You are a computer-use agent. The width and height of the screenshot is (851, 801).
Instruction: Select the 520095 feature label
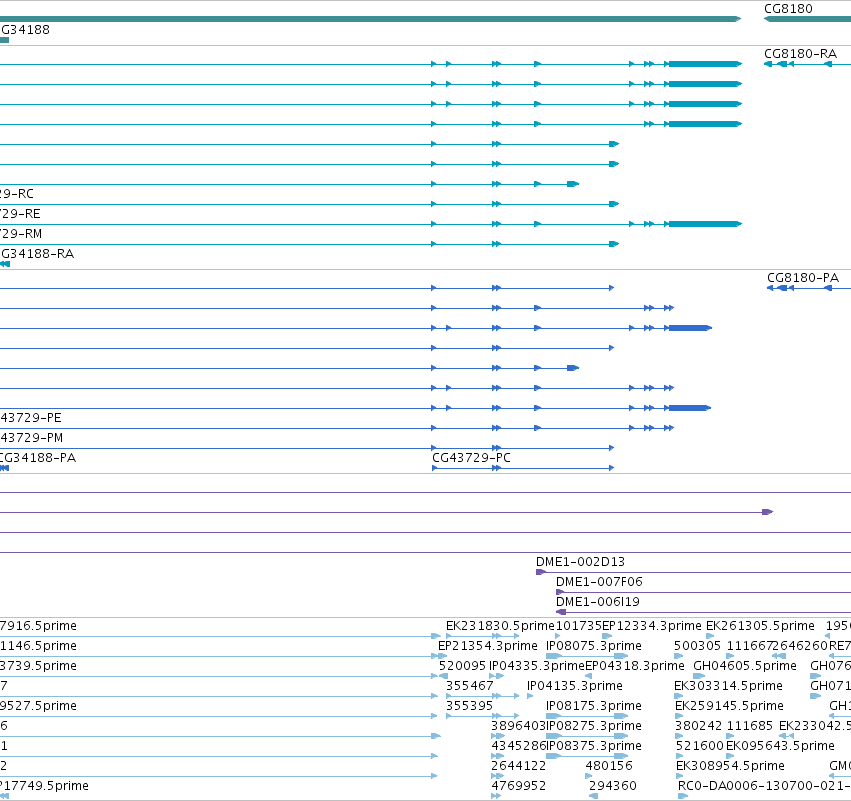[x=462, y=666]
